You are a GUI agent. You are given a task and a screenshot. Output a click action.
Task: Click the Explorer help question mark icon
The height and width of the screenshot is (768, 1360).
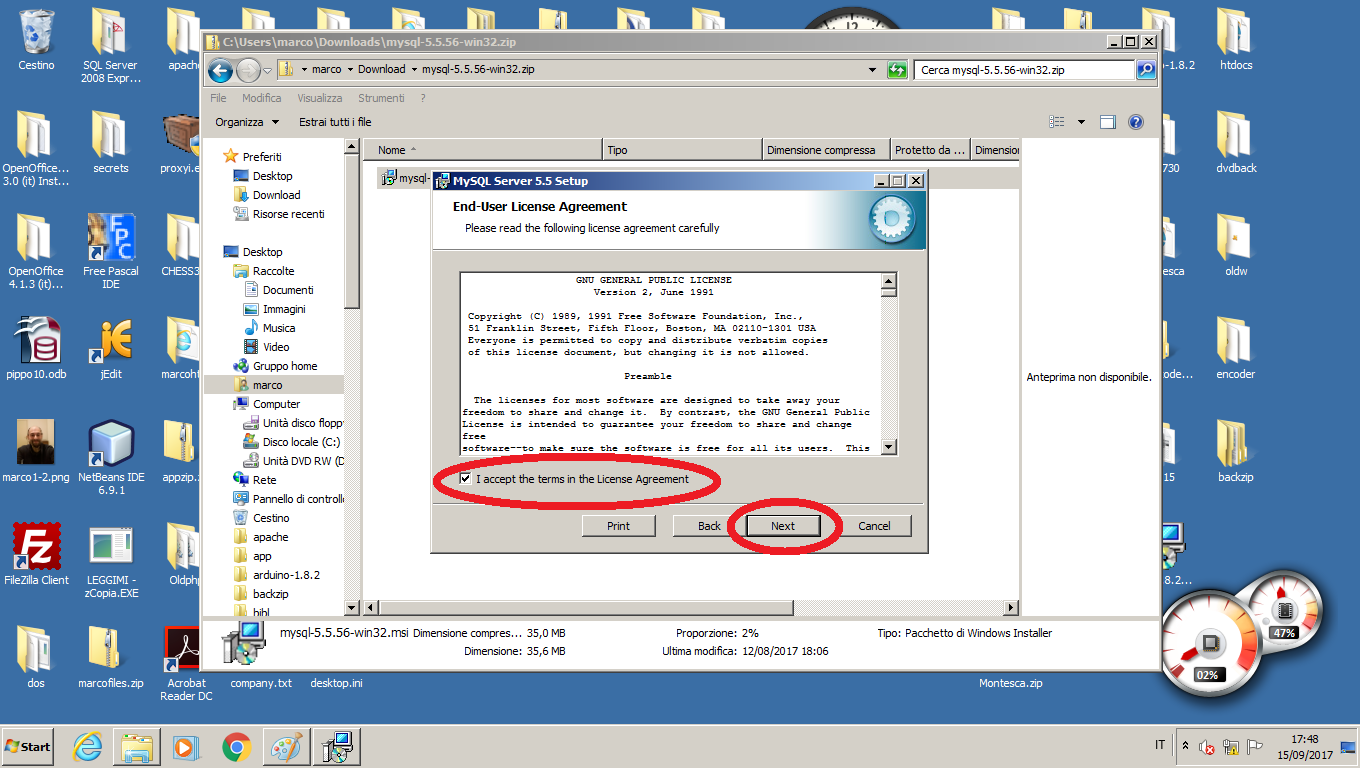coord(1135,122)
